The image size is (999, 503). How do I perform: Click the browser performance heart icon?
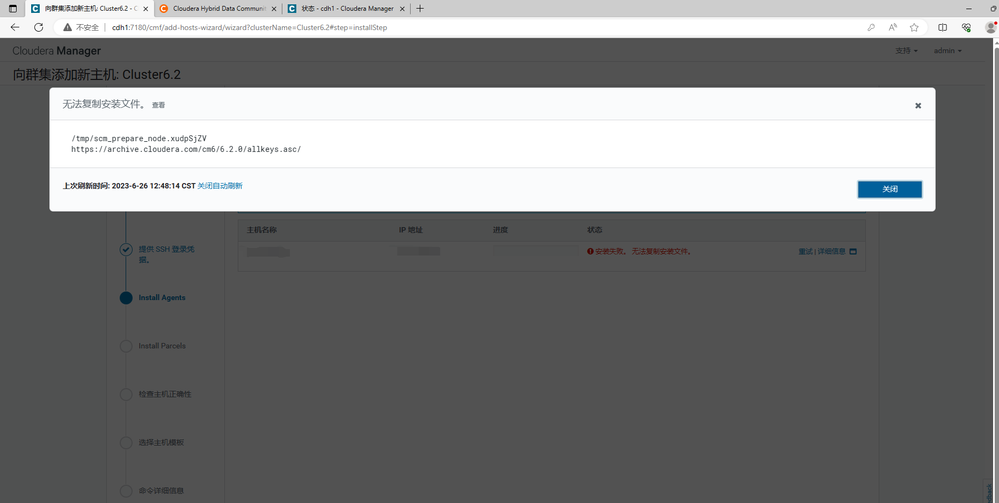pyautogui.click(x=967, y=27)
